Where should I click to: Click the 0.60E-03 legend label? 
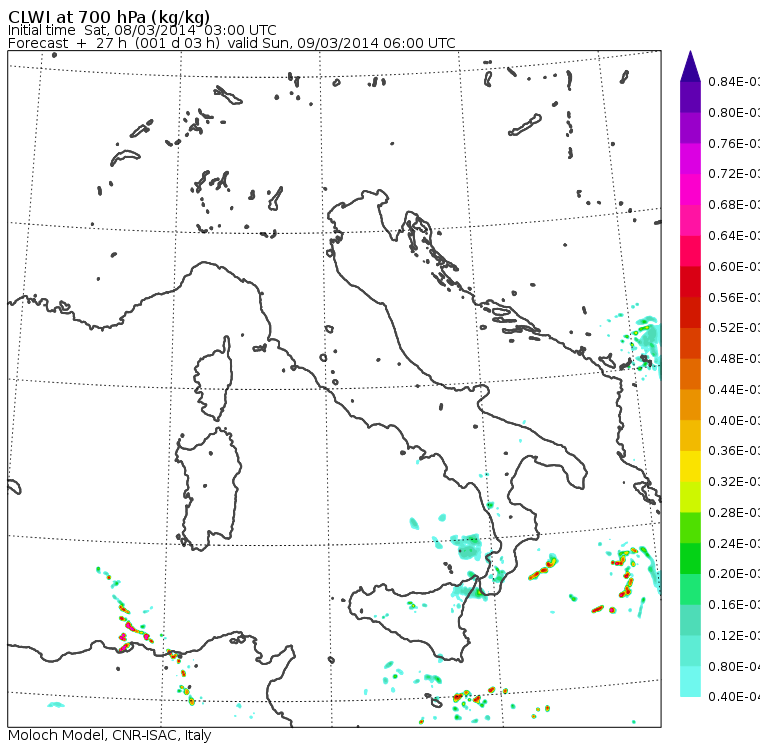(x=734, y=266)
